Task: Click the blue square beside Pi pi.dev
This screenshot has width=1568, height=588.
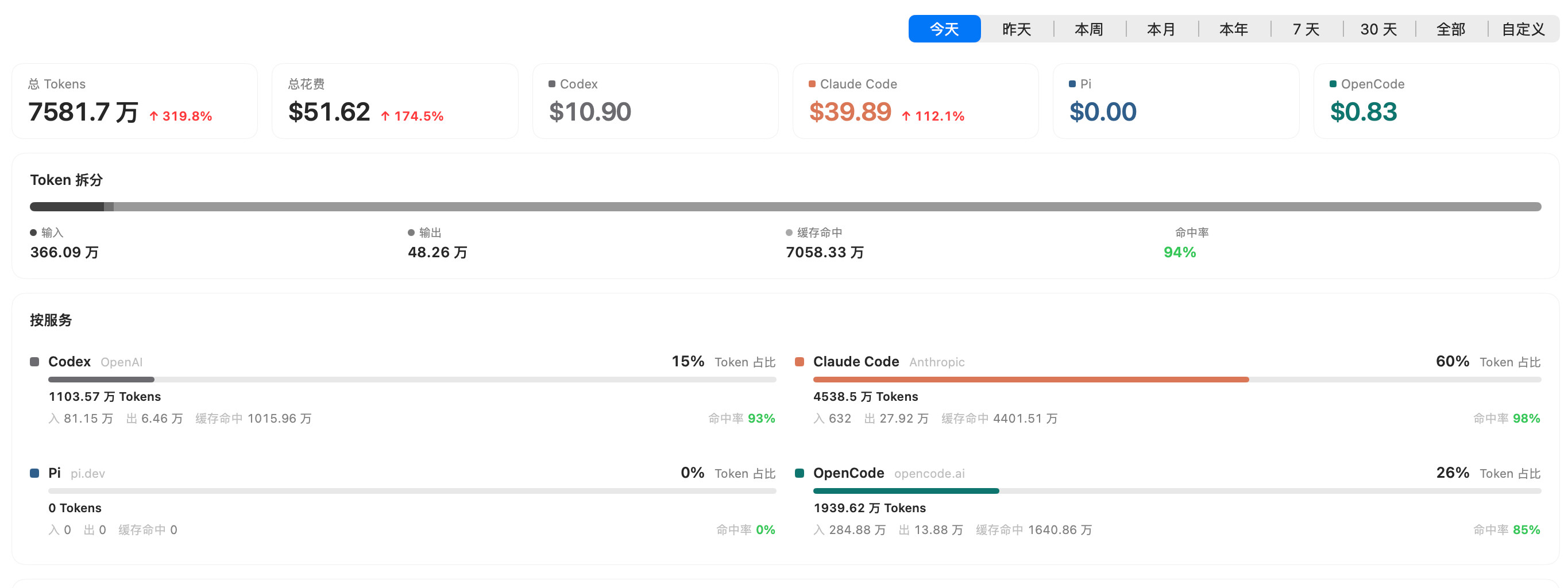Action: pos(34,474)
